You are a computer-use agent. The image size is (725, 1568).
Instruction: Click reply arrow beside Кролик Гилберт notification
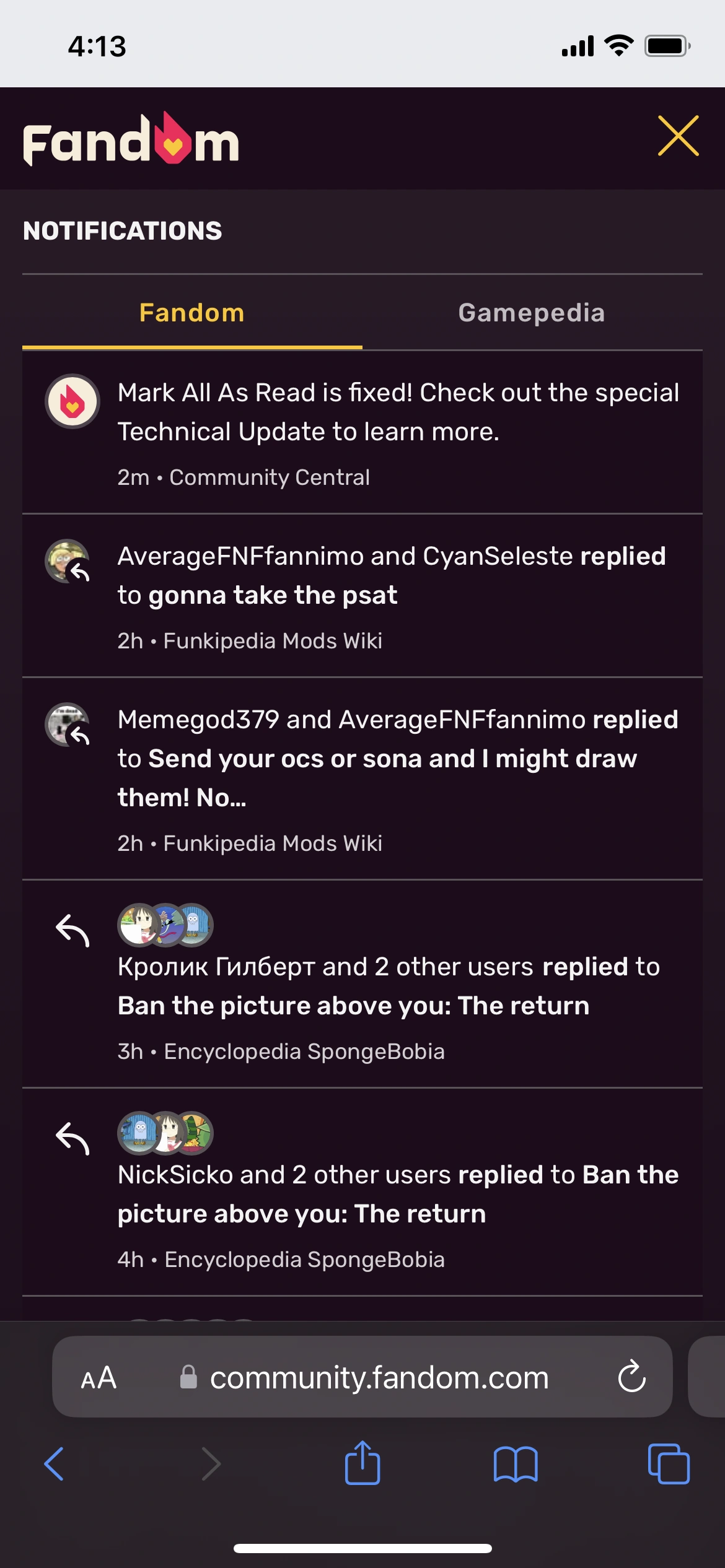tap(72, 931)
